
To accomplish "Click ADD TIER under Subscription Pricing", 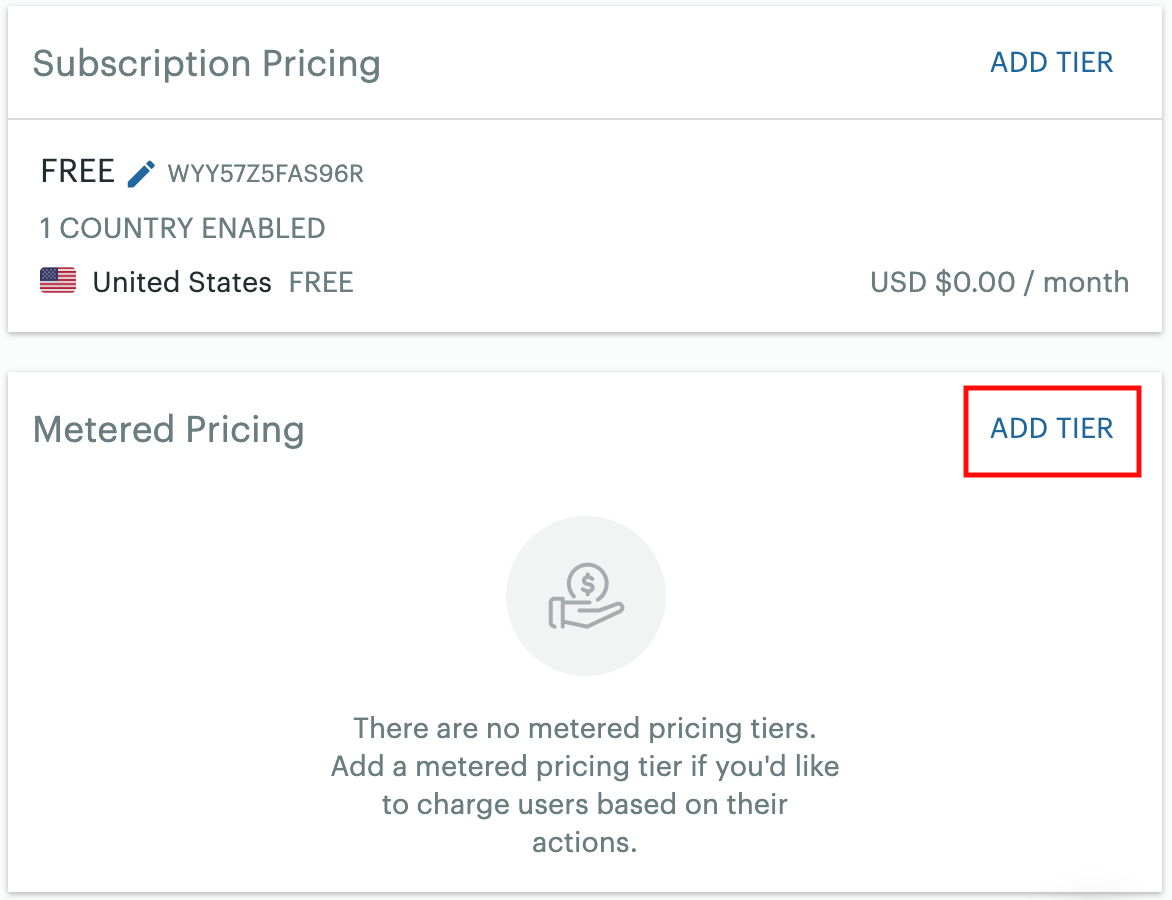I will 1051,62.
